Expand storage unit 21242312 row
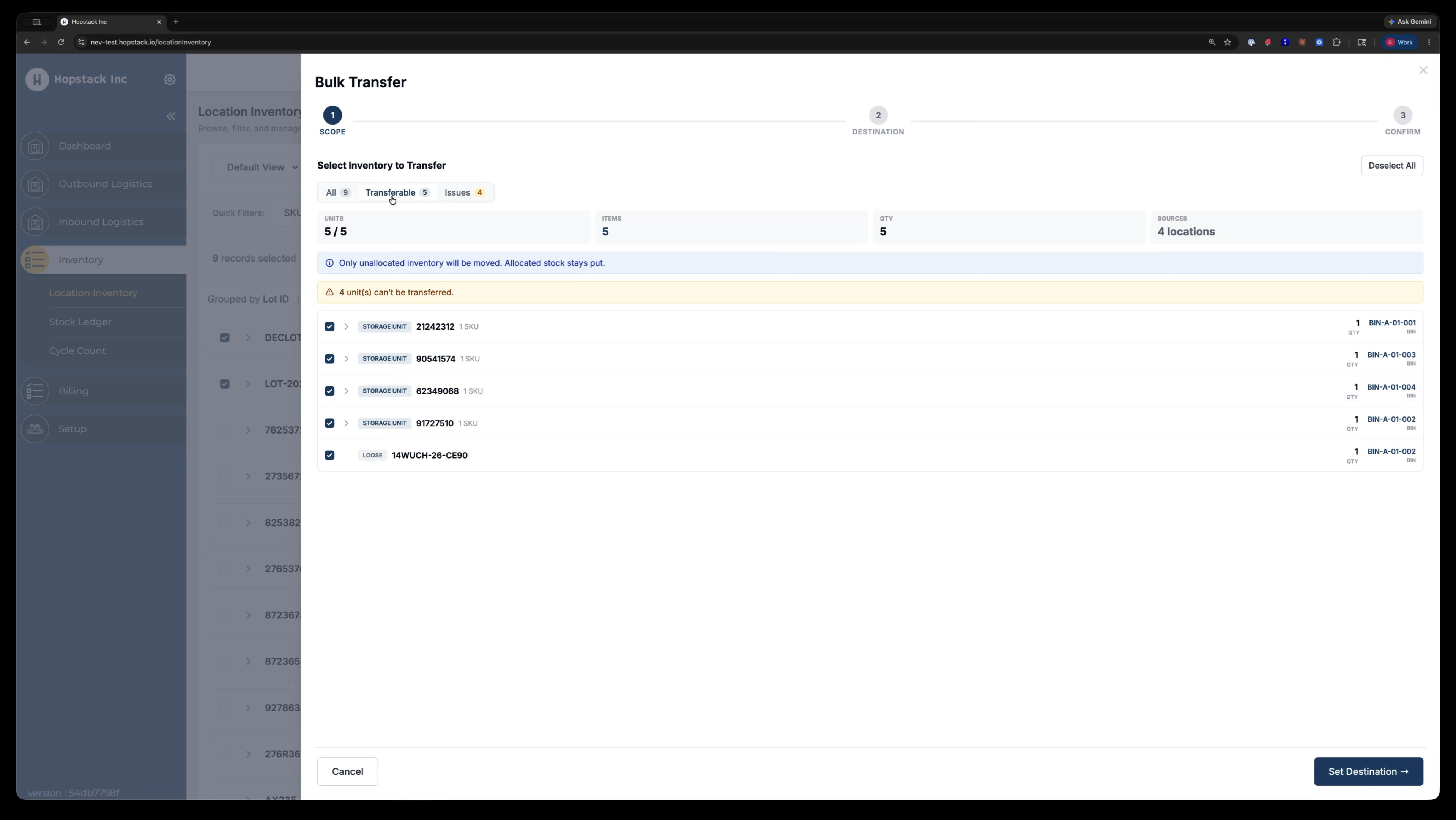Viewport: 1456px width, 820px height. [x=346, y=326]
